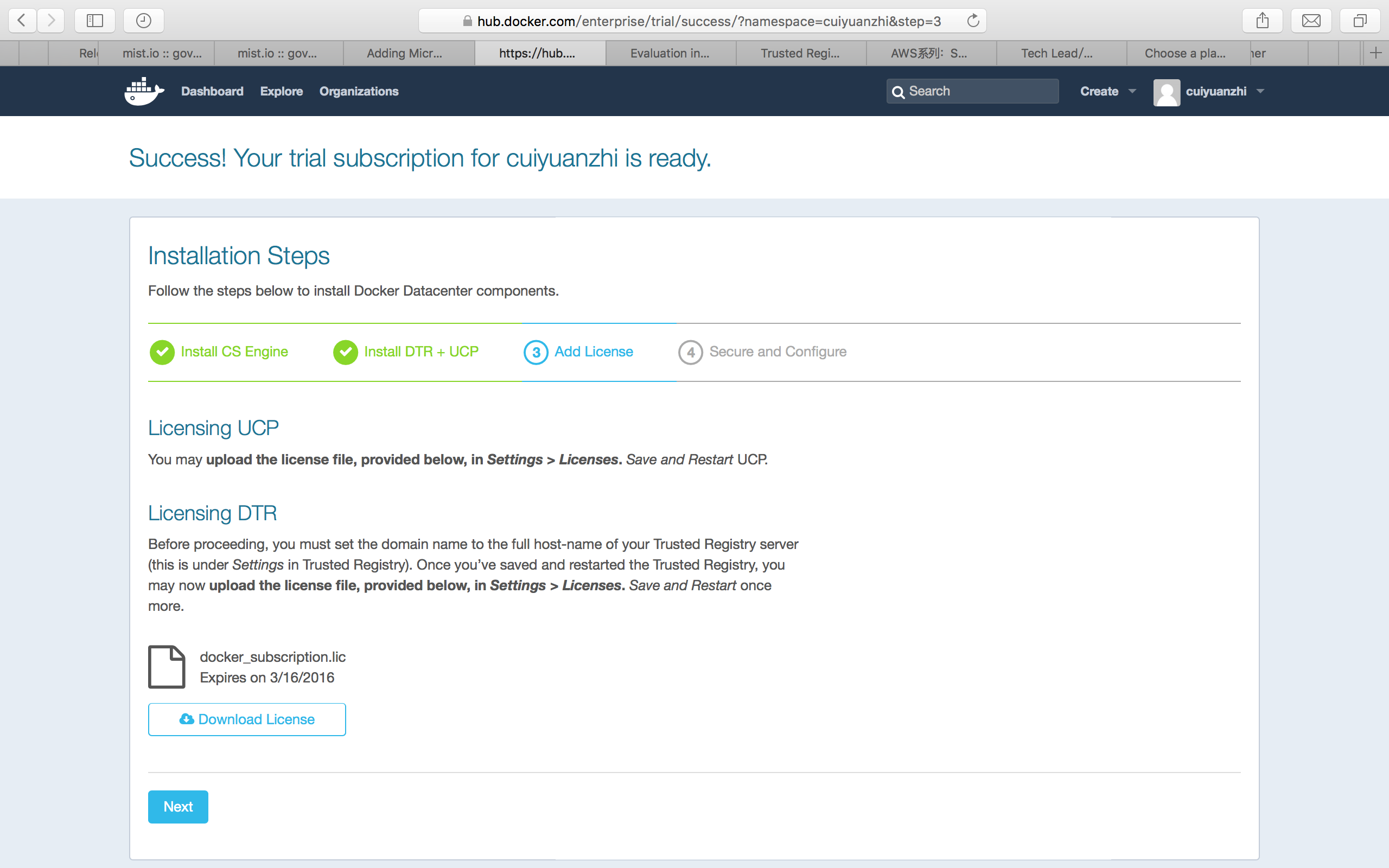This screenshot has width=1389, height=868.
Task: Click the green check for Install DTR + UCP
Action: [x=346, y=352]
